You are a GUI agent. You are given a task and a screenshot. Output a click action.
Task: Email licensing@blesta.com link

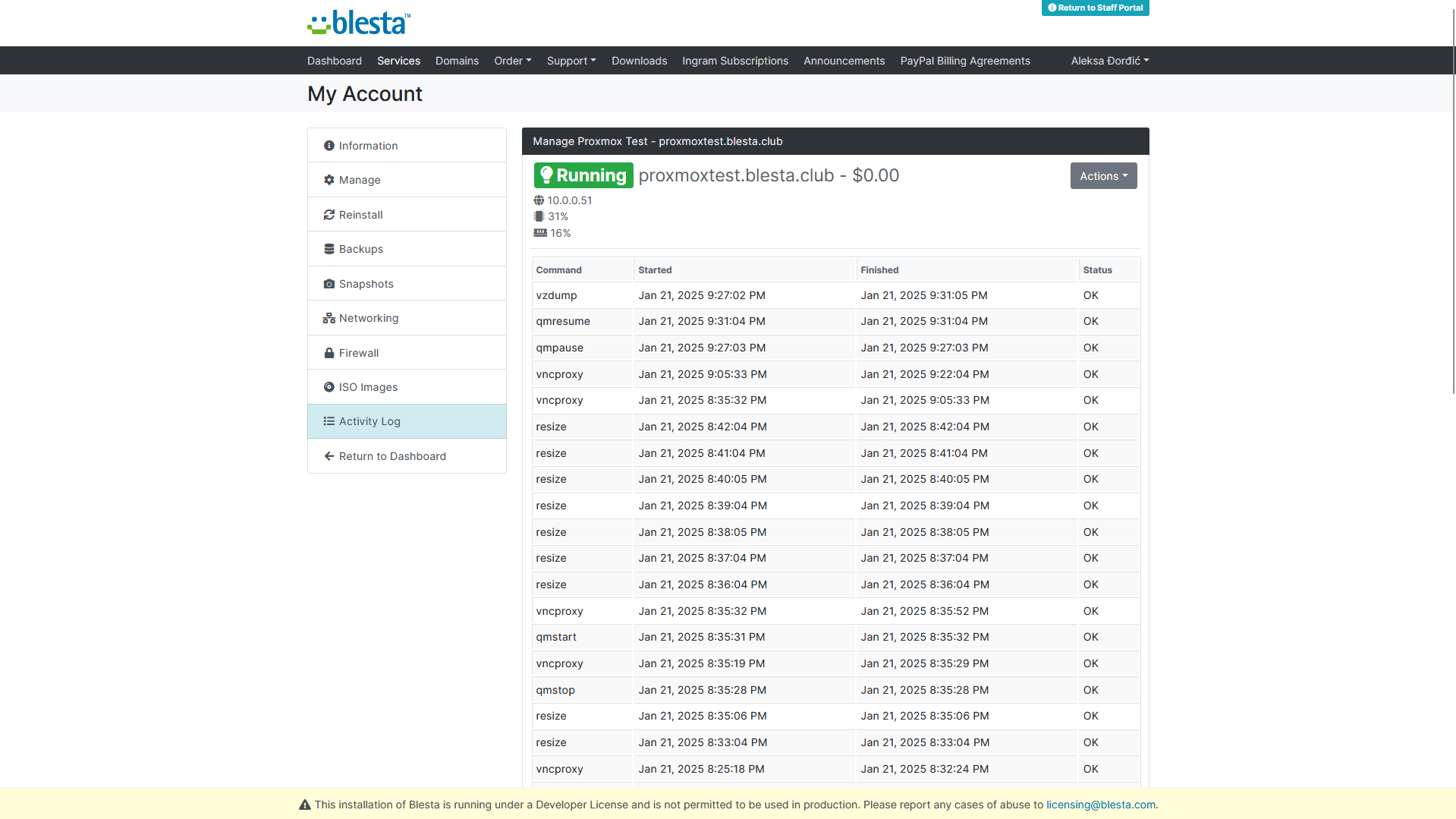pos(1100,805)
